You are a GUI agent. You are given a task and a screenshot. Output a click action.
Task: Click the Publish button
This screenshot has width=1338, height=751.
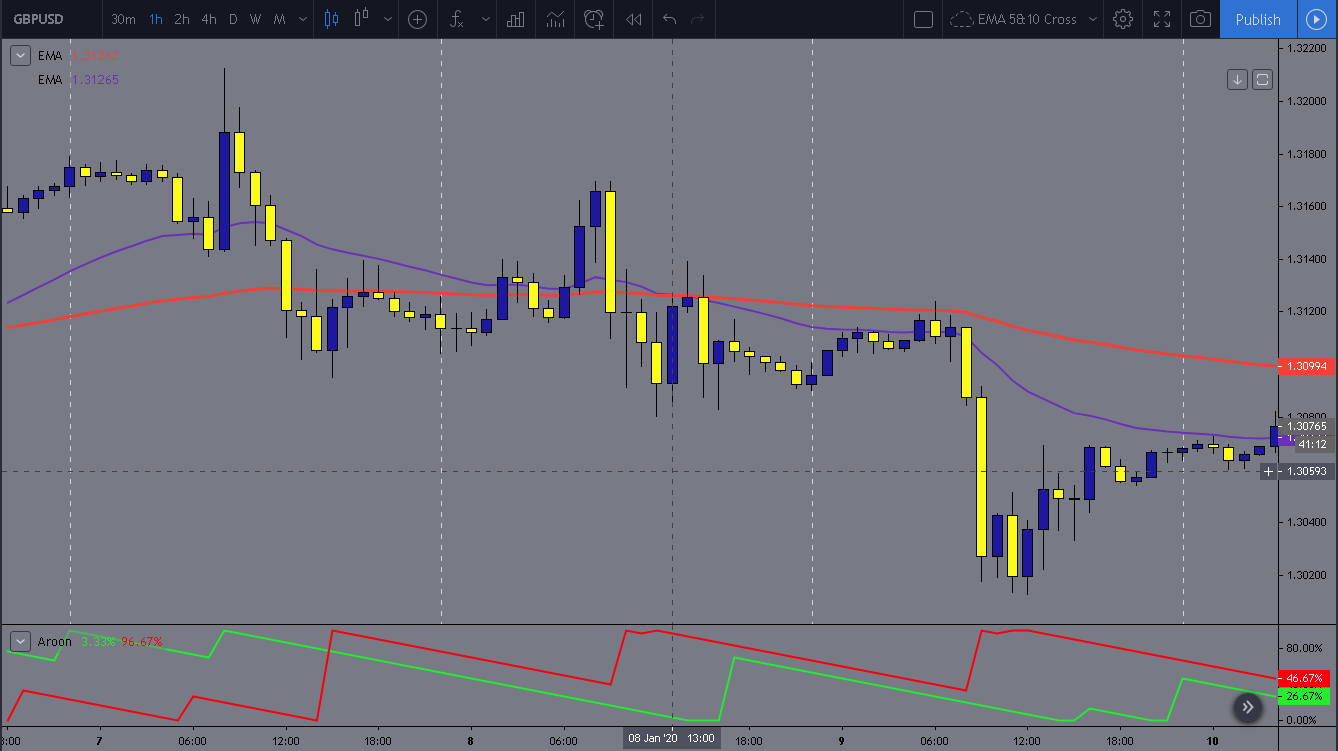tap(1258, 19)
